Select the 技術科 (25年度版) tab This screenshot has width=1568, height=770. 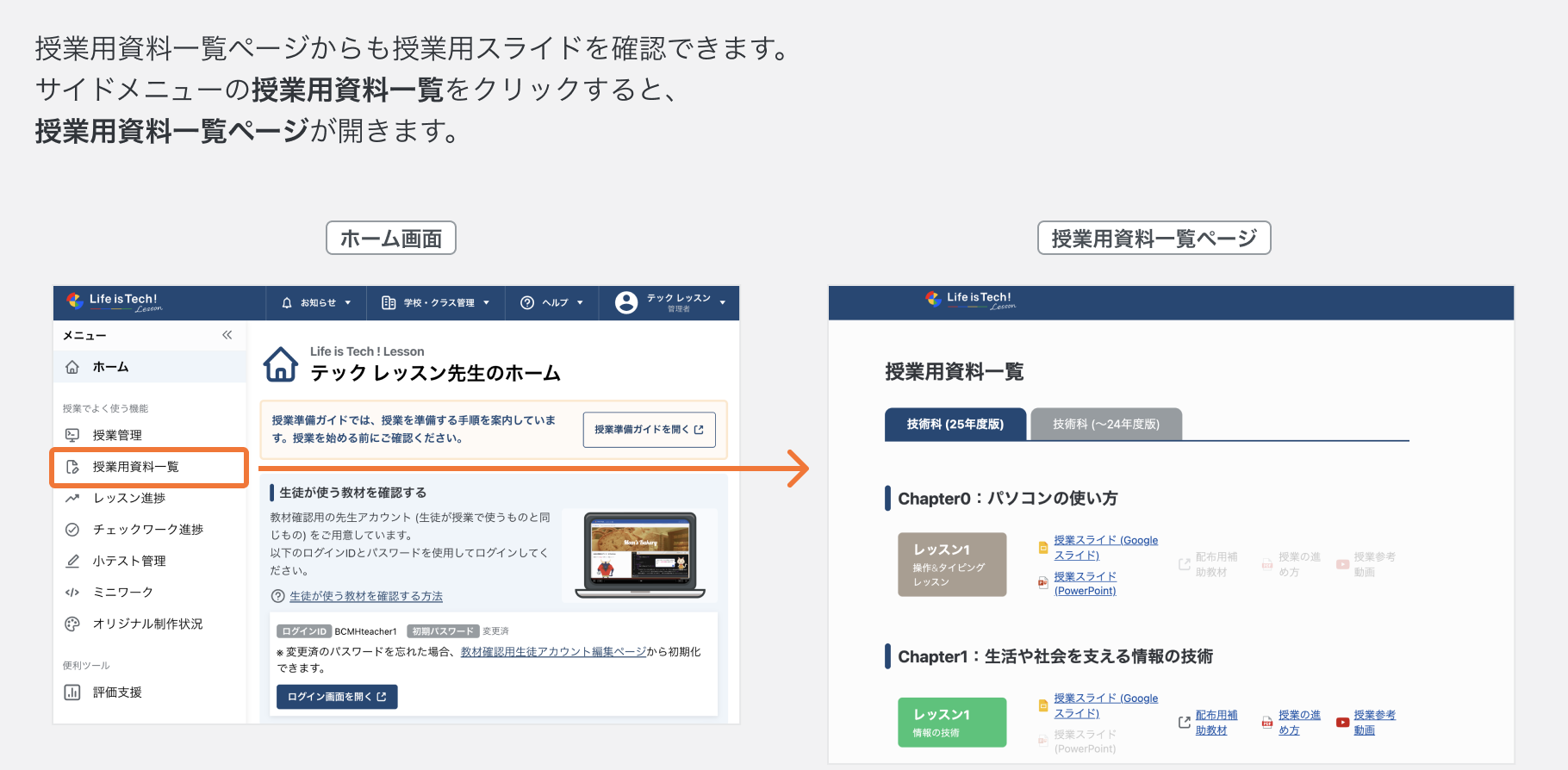pyautogui.click(x=955, y=424)
